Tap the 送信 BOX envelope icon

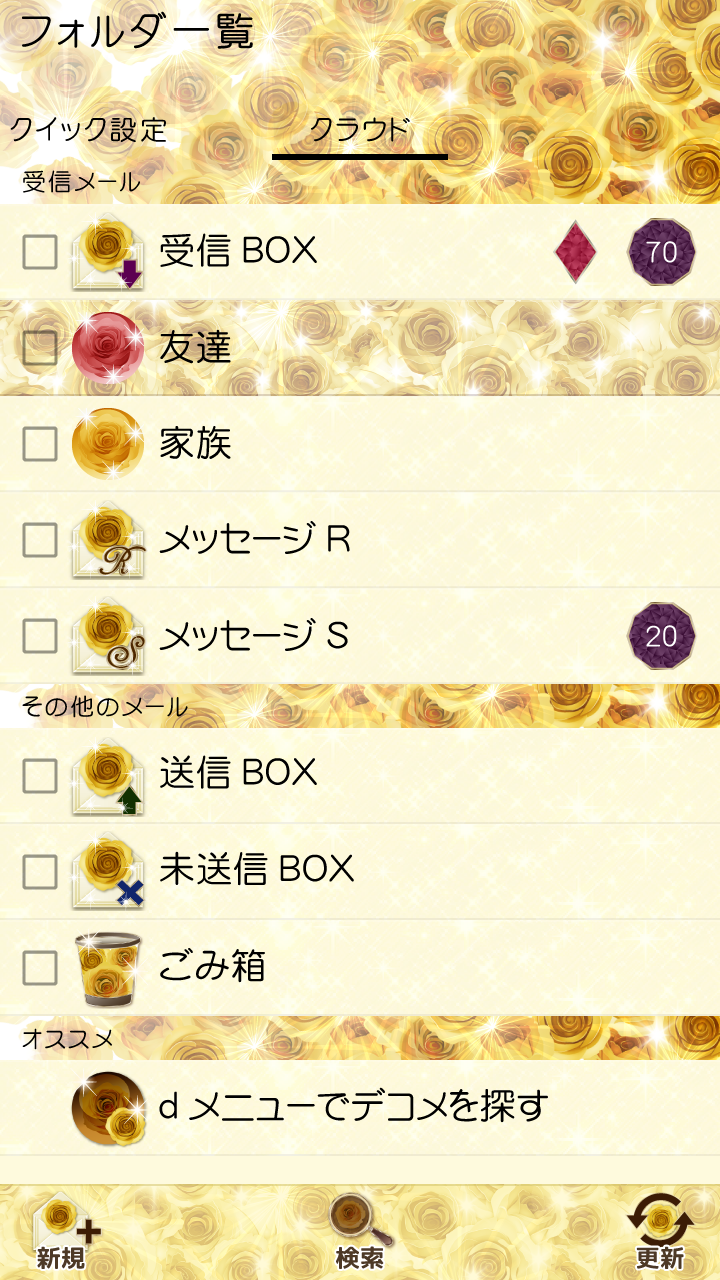pyautogui.click(x=108, y=774)
